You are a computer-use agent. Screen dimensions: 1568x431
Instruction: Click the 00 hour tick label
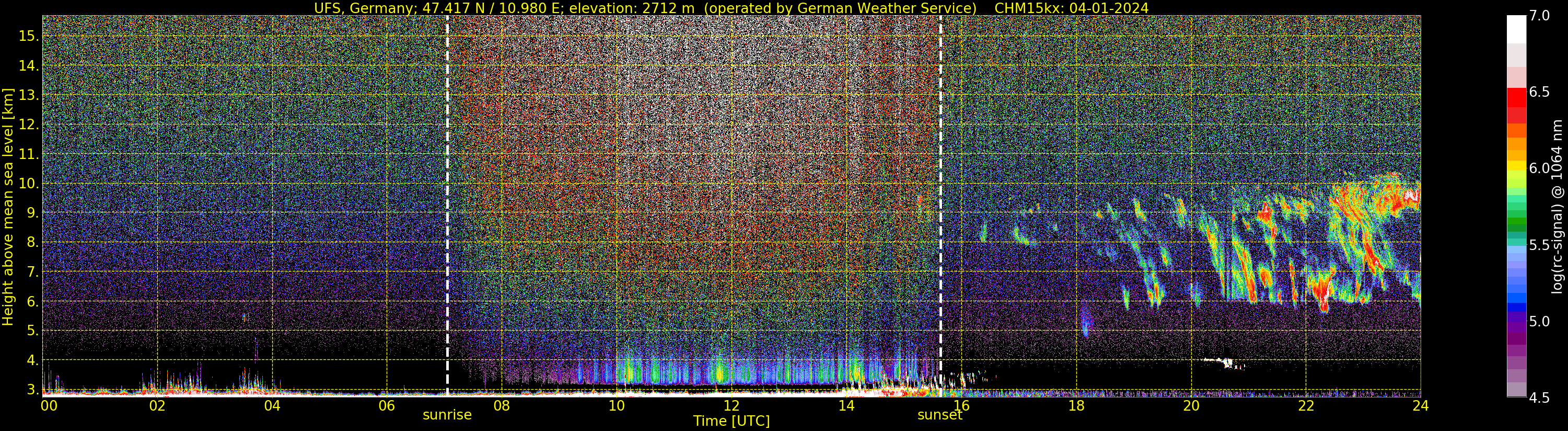click(x=49, y=405)
